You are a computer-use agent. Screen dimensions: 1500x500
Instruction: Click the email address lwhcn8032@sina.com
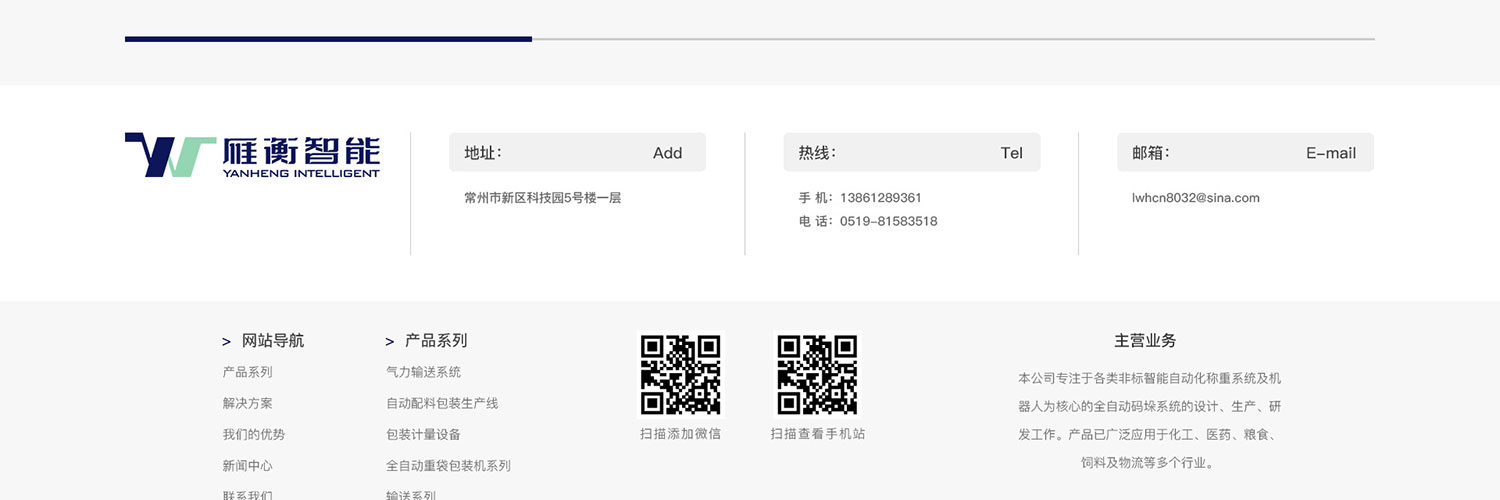pos(1195,198)
